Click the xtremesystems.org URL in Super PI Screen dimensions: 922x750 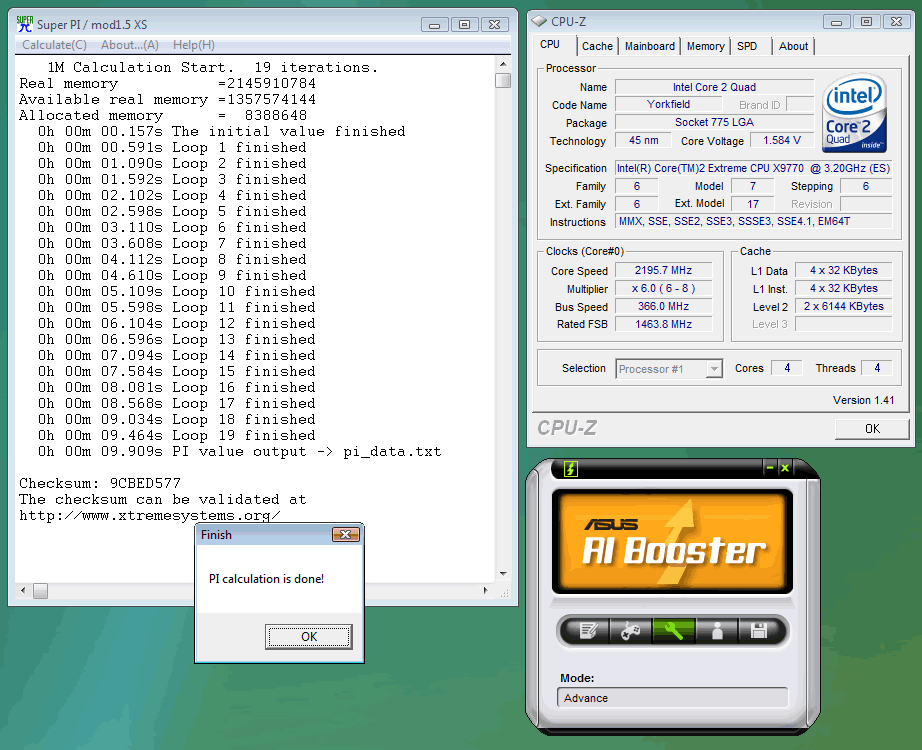click(150, 516)
